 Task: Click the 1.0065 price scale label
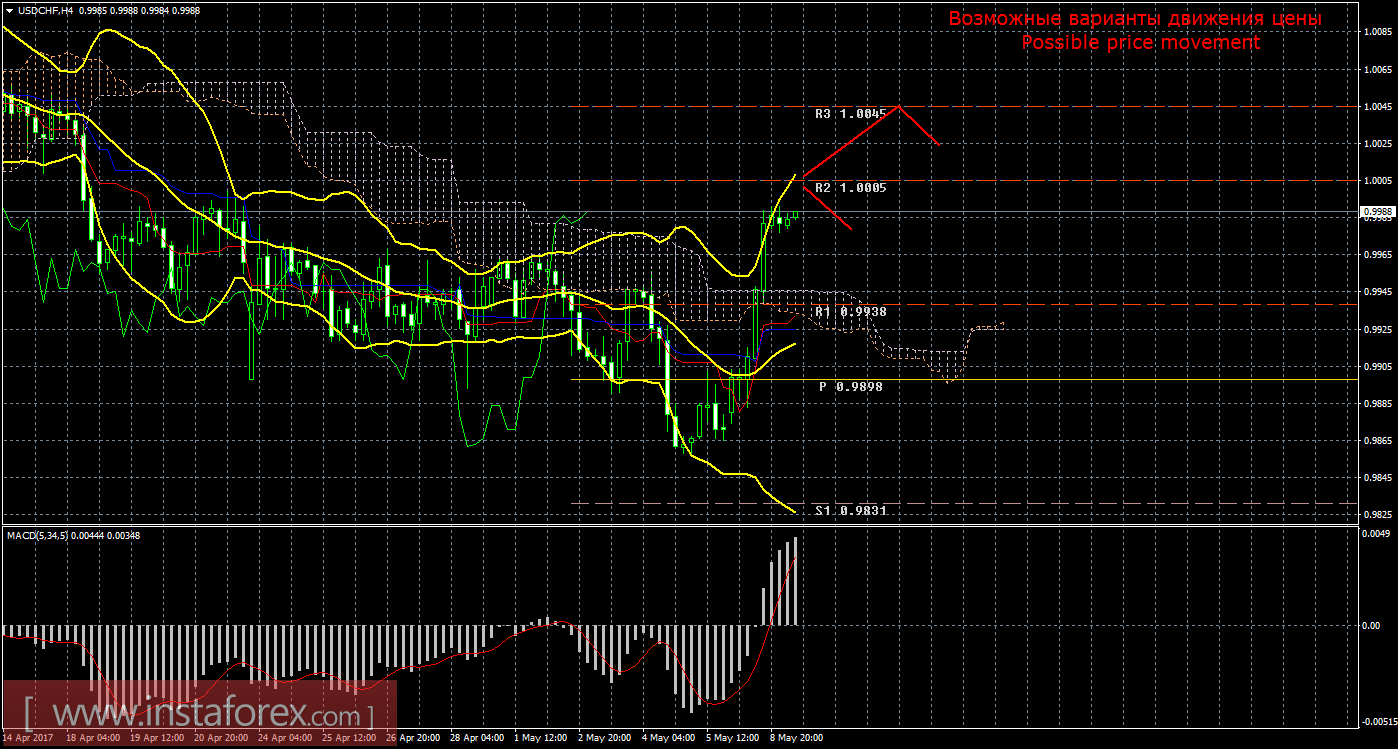point(1376,70)
